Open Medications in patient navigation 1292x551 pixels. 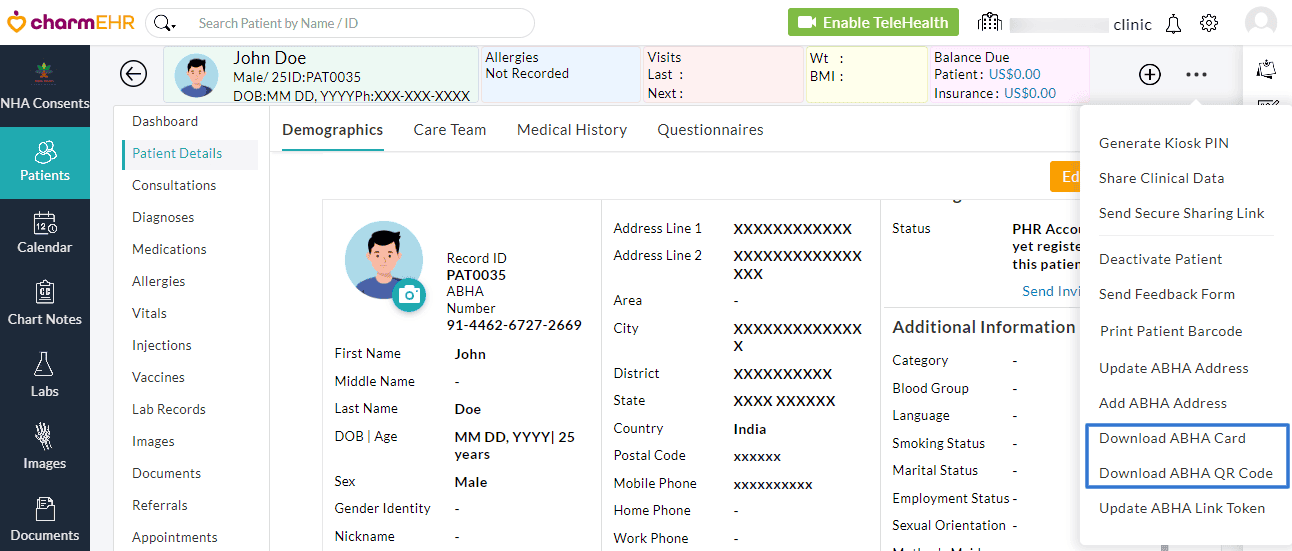[x=169, y=249]
